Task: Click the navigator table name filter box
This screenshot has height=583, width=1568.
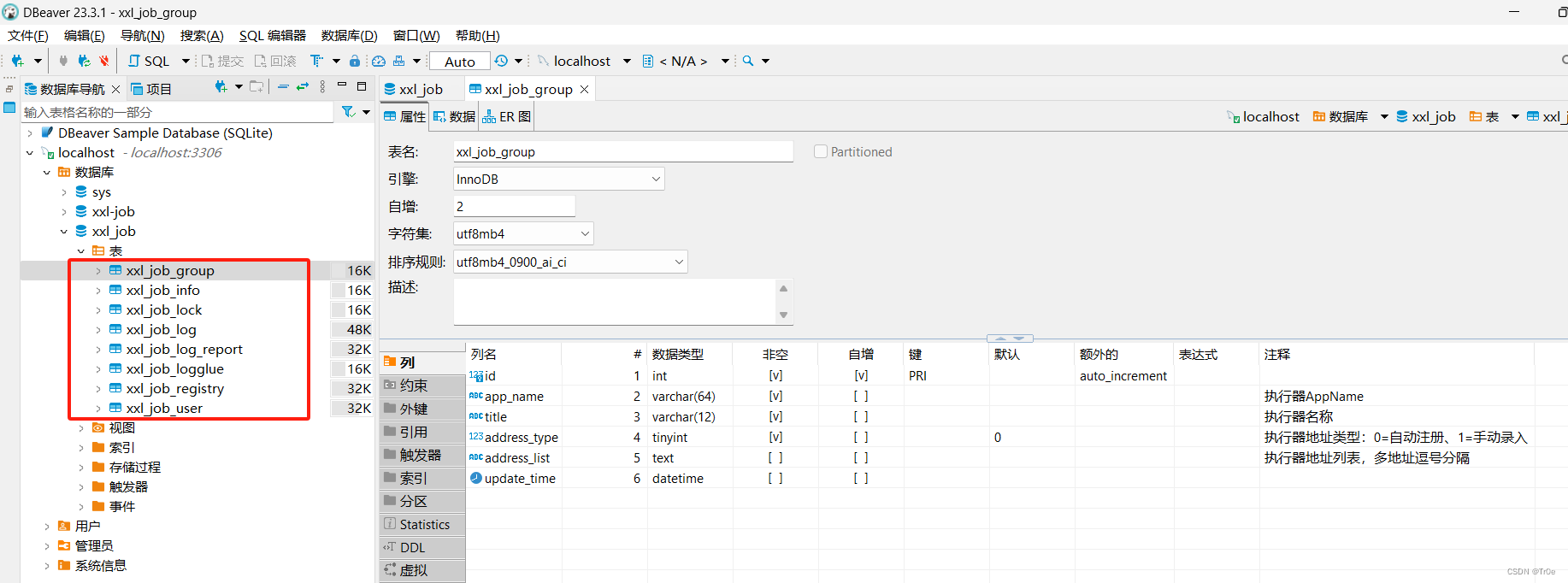Action: [x=177, y=112]
